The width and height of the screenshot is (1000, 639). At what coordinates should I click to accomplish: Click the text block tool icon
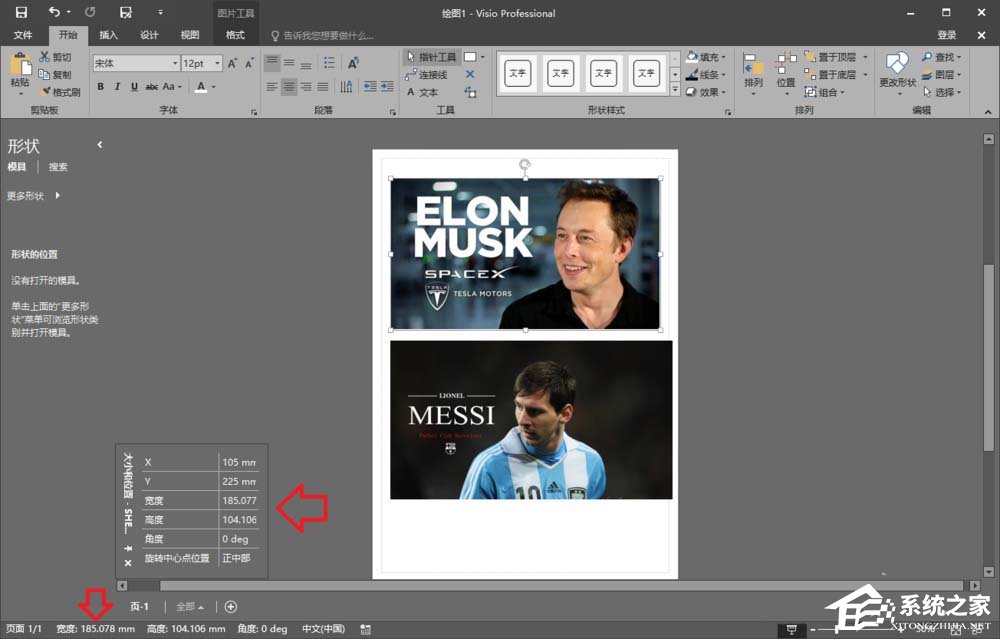471,92
